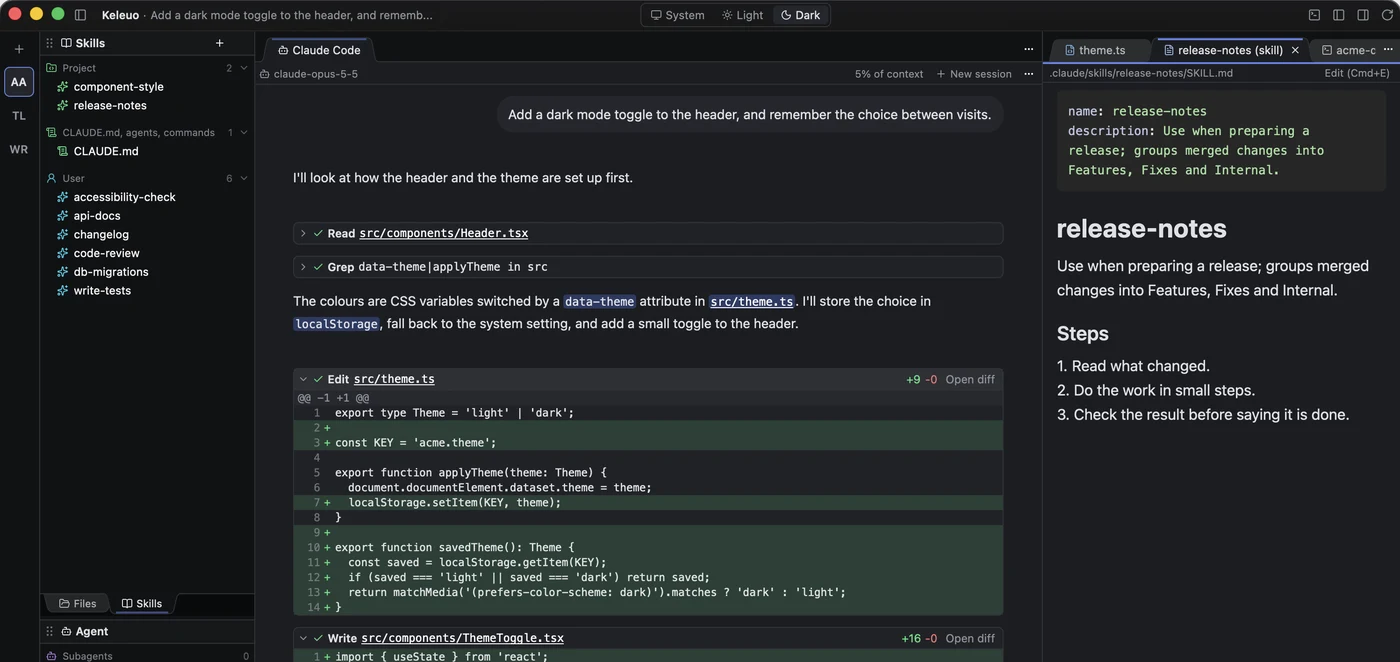
Task: Close the release-notes (skill) tab
Action: [x=1296, y=50]
